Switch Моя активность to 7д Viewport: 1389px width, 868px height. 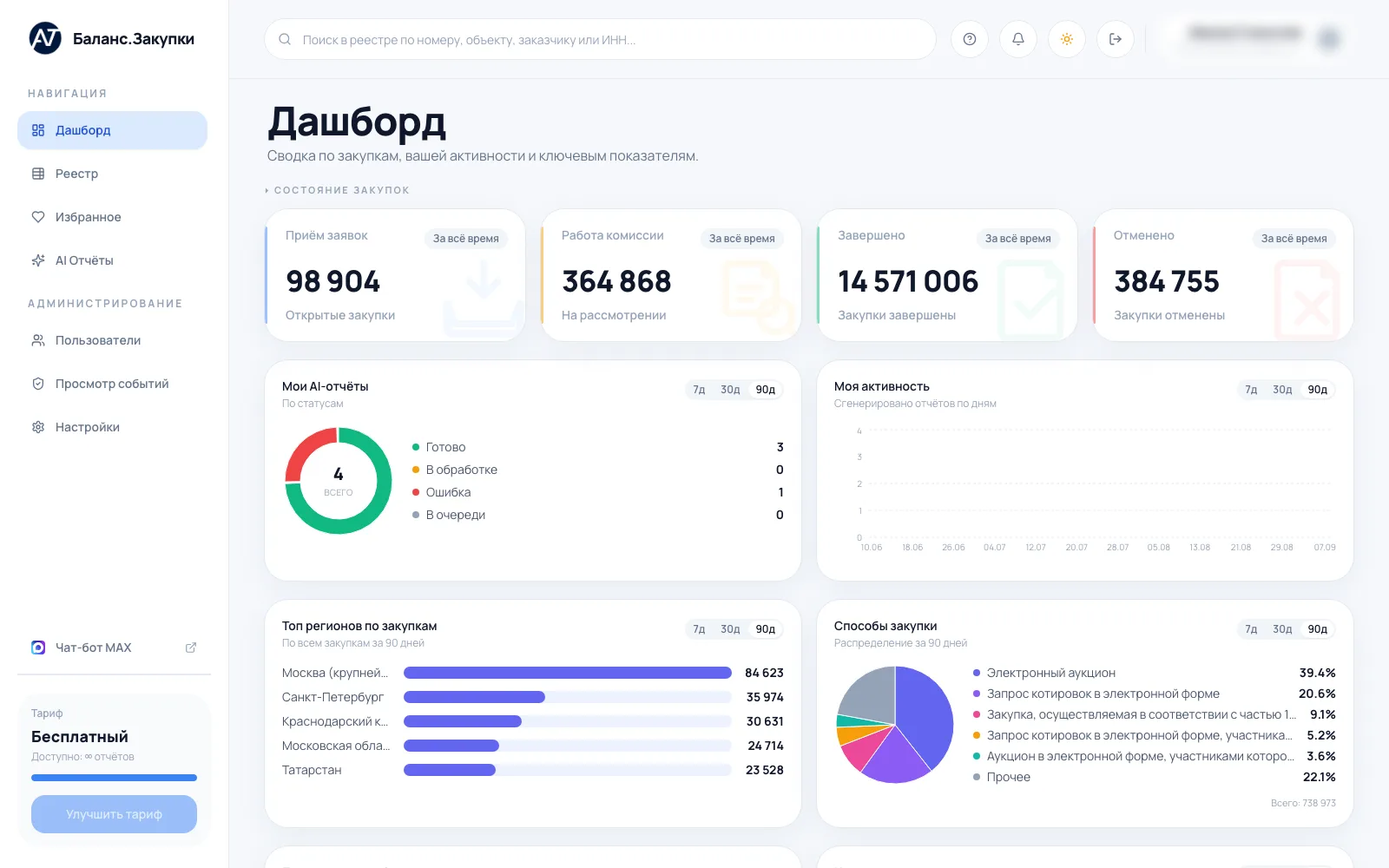pos(1251,390)
